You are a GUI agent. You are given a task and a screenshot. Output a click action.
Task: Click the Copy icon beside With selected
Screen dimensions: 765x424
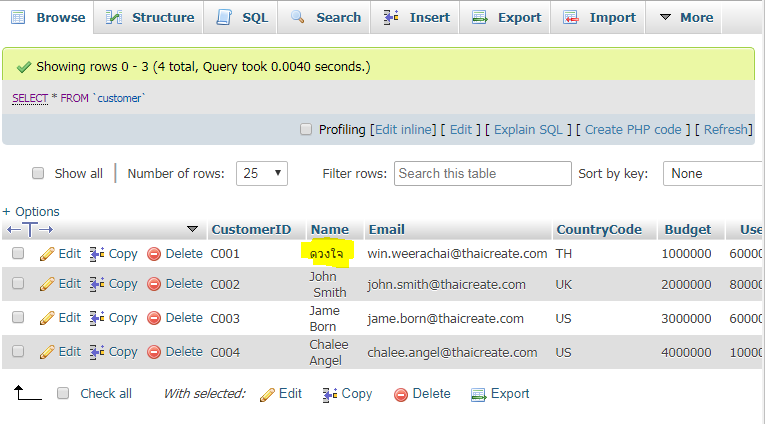[x=330, y=394]
